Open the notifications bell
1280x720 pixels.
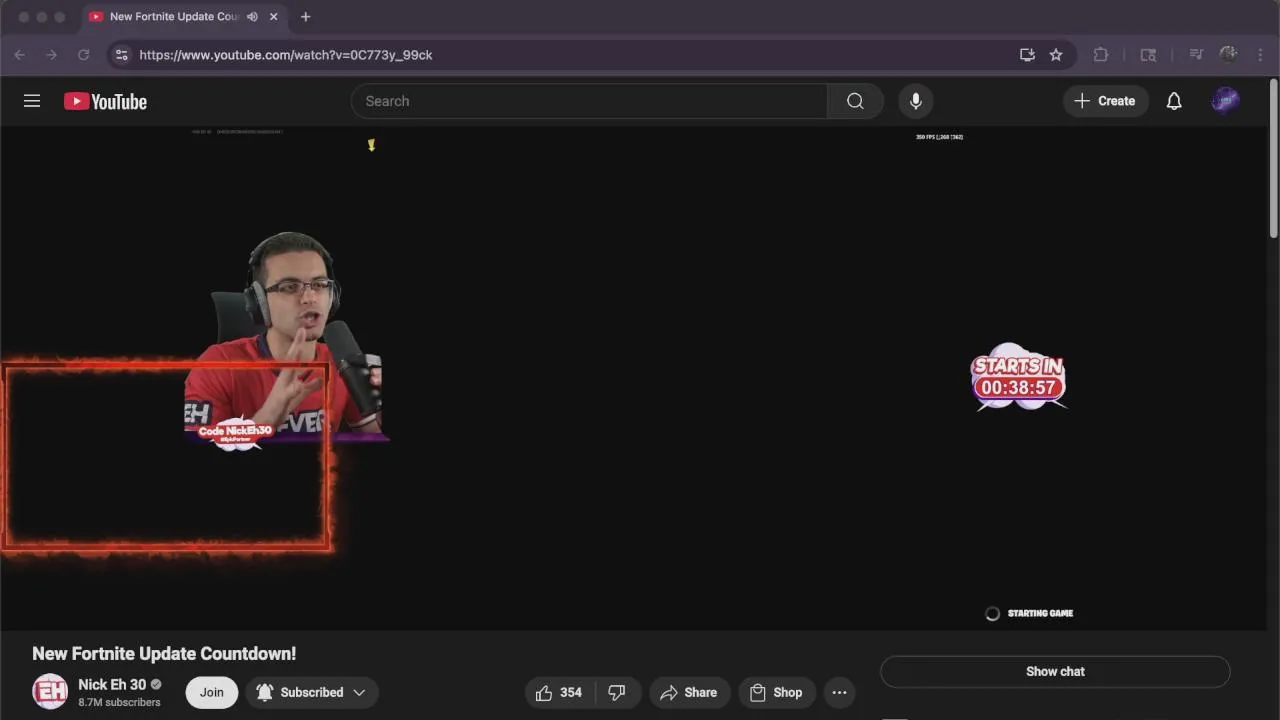click(1174, 101)
